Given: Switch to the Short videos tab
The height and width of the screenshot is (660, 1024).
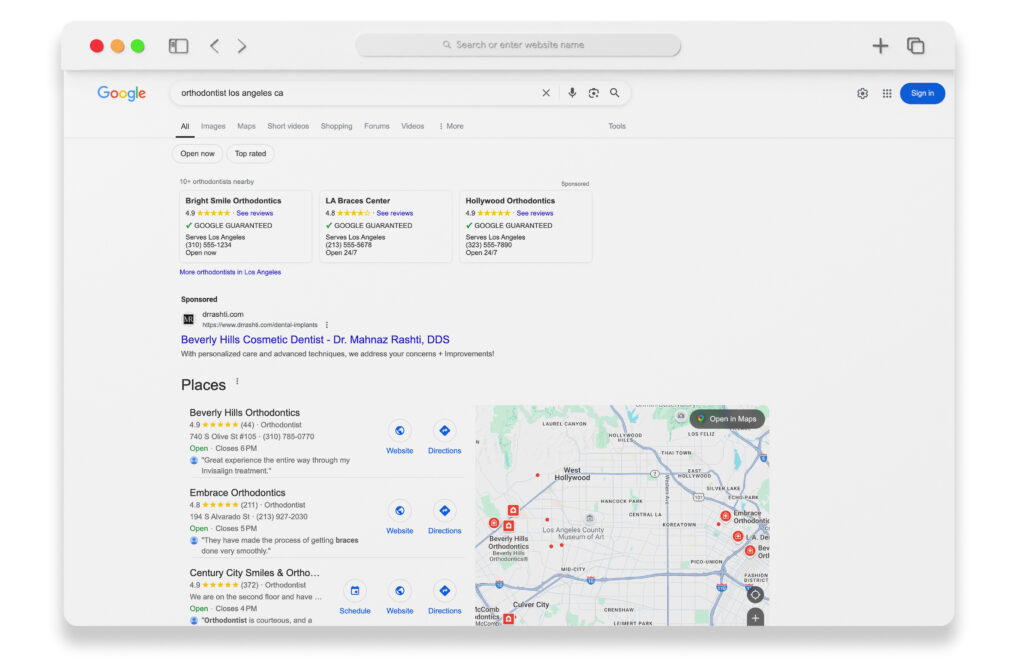Looking at the screenshot, I should click(x=288, y=127).
